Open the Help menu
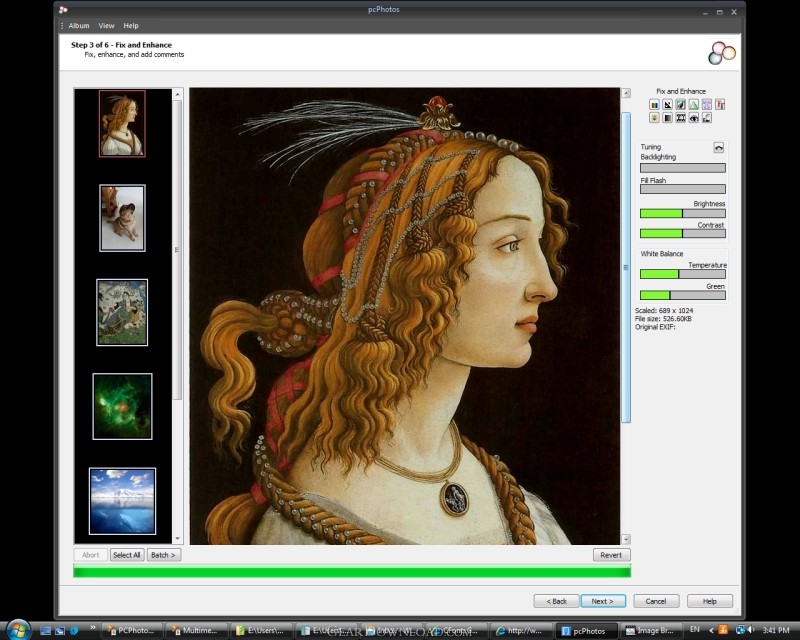 (131, 26)
